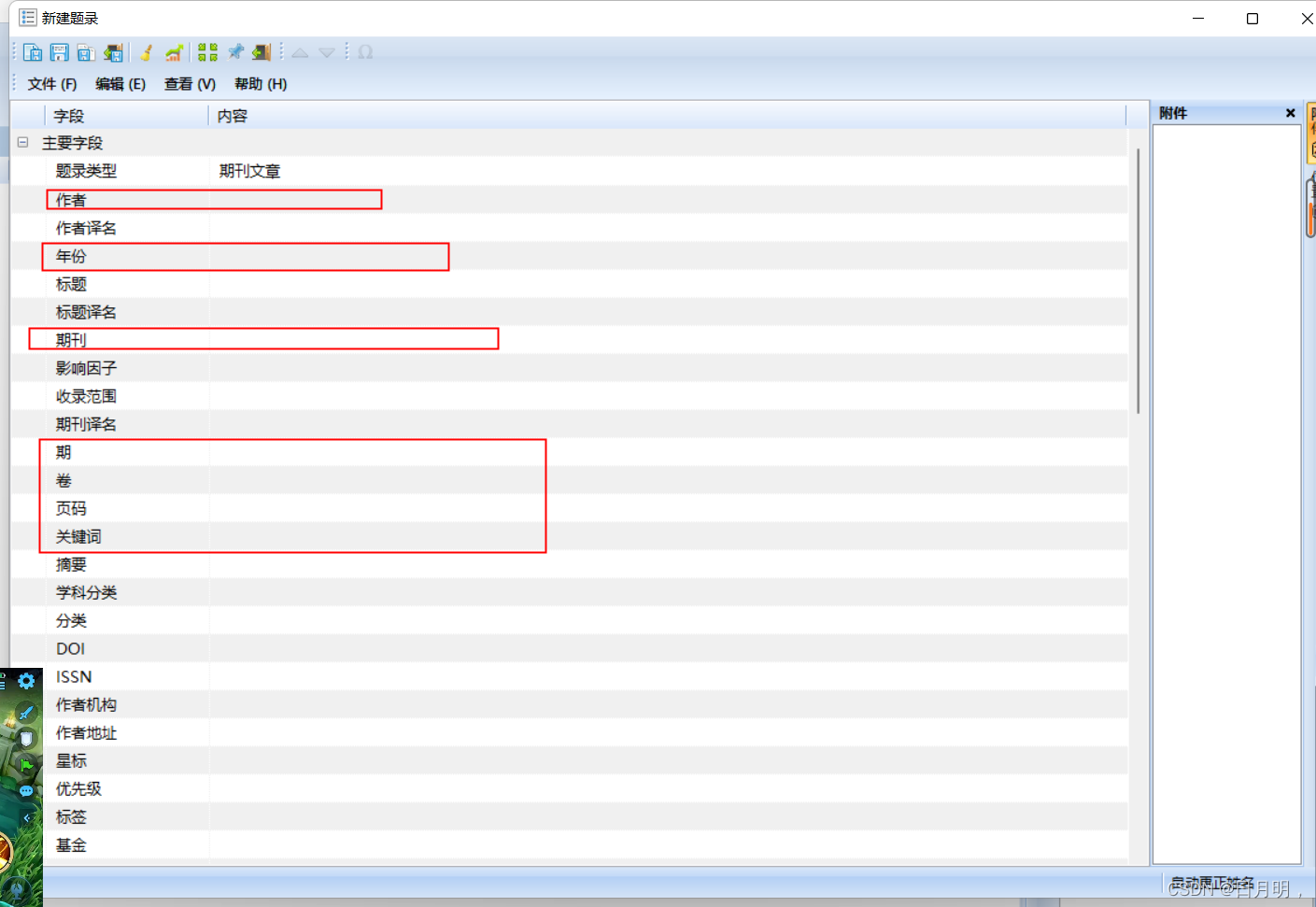This screenshot has height=907, width=1316.
Task: Select the 页码 row
Action: (569, 508)
